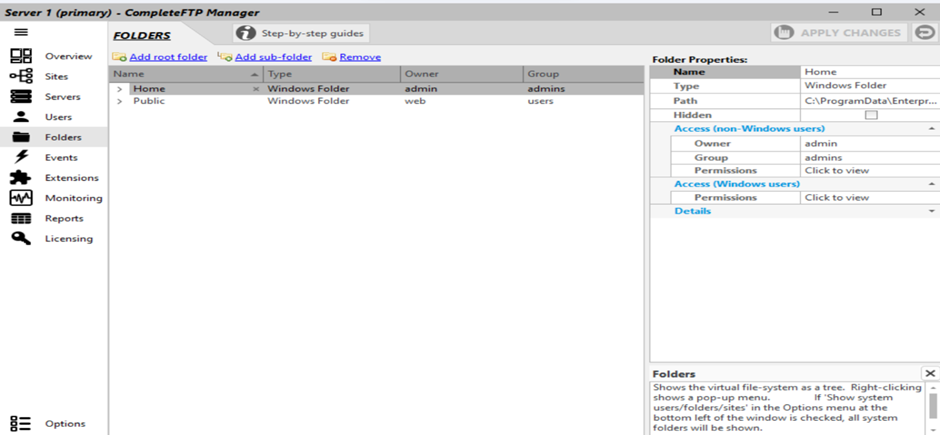
Task: Open Step-by-step guides button
Action: (301, 33)
